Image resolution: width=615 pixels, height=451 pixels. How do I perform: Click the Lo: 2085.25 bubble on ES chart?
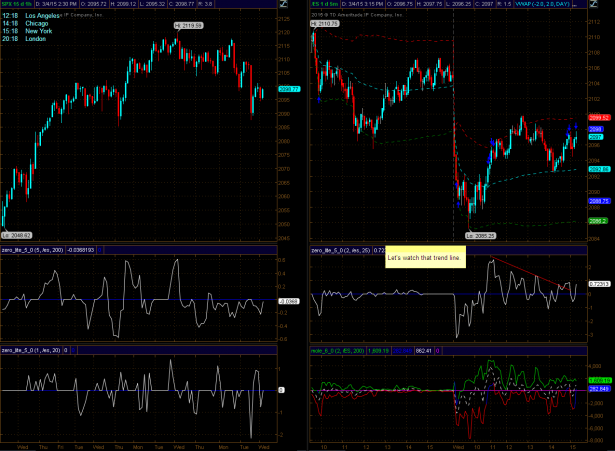(x=480, y=236)
